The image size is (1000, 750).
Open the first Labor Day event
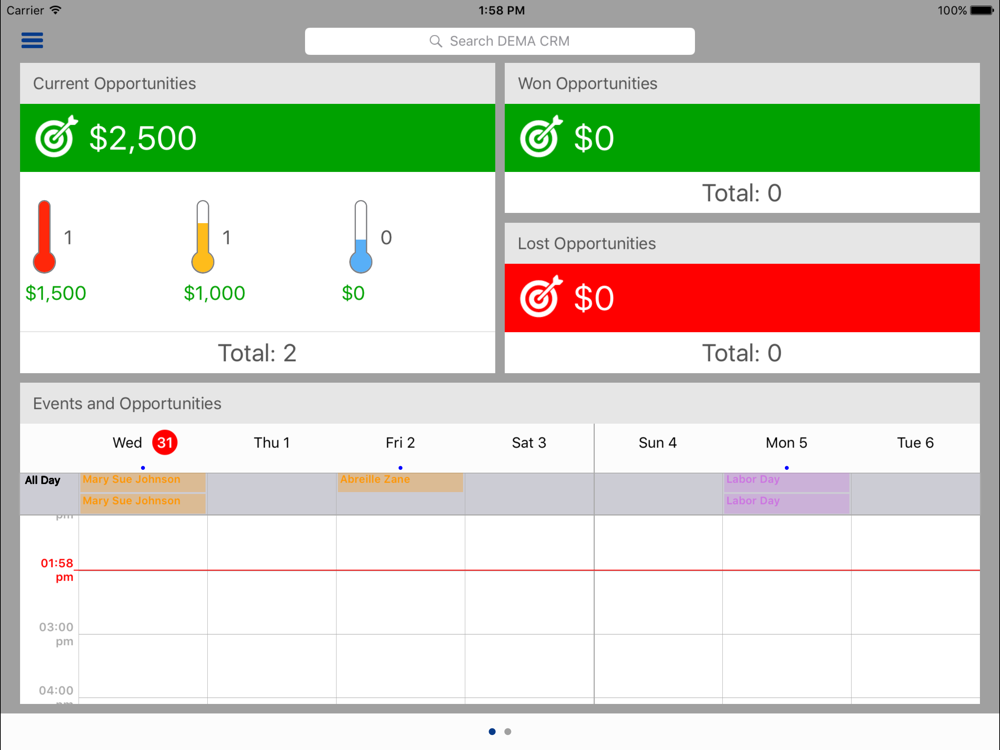pos(786,481)
